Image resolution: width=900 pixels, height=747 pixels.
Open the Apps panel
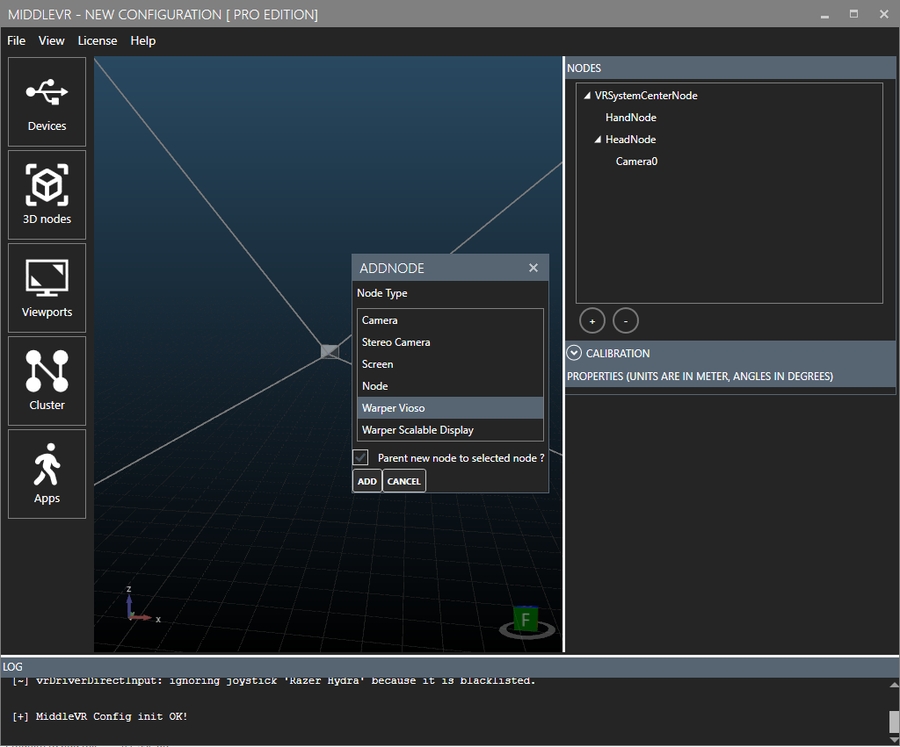(47, 474)
